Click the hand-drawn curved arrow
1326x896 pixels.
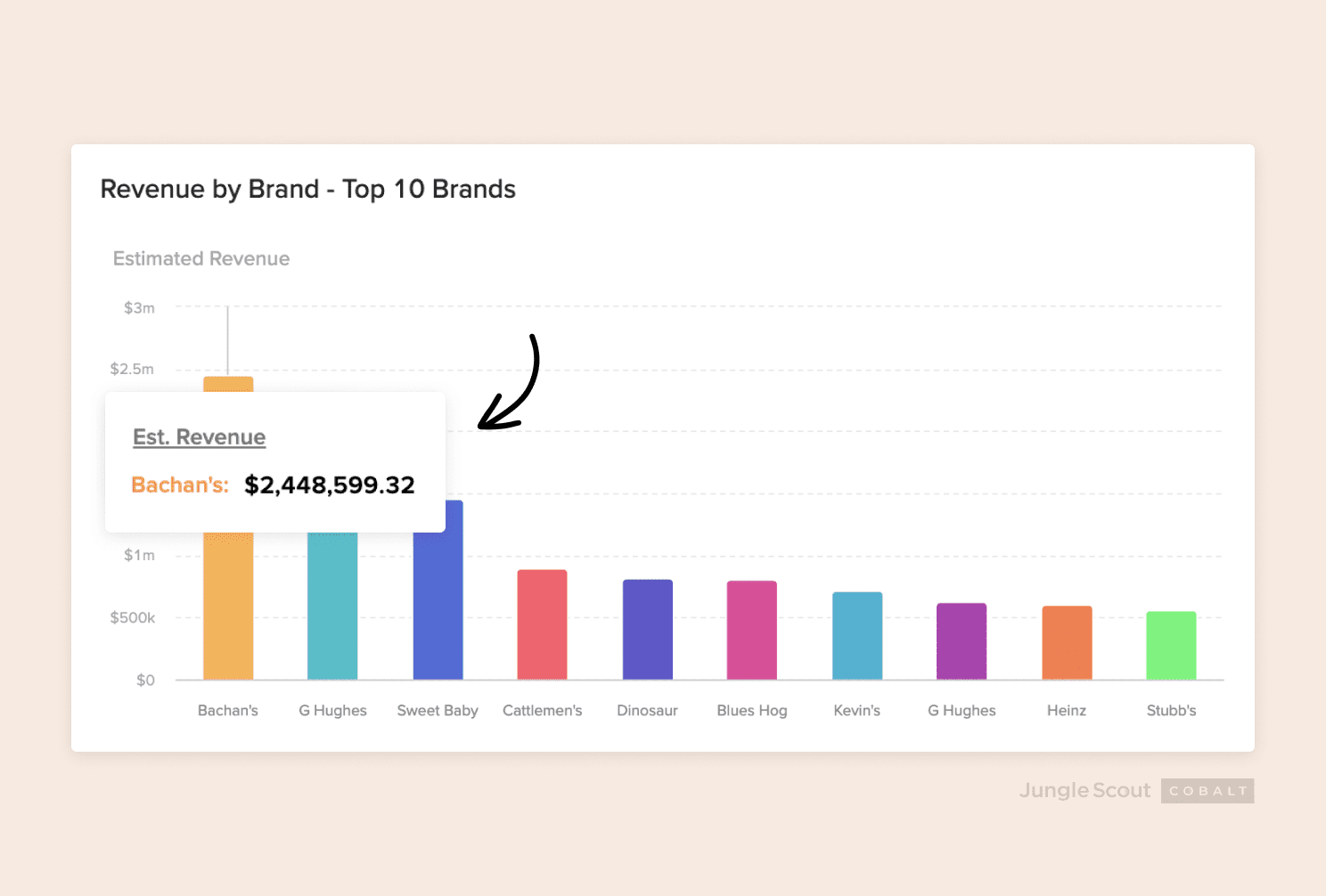point(517,387)
